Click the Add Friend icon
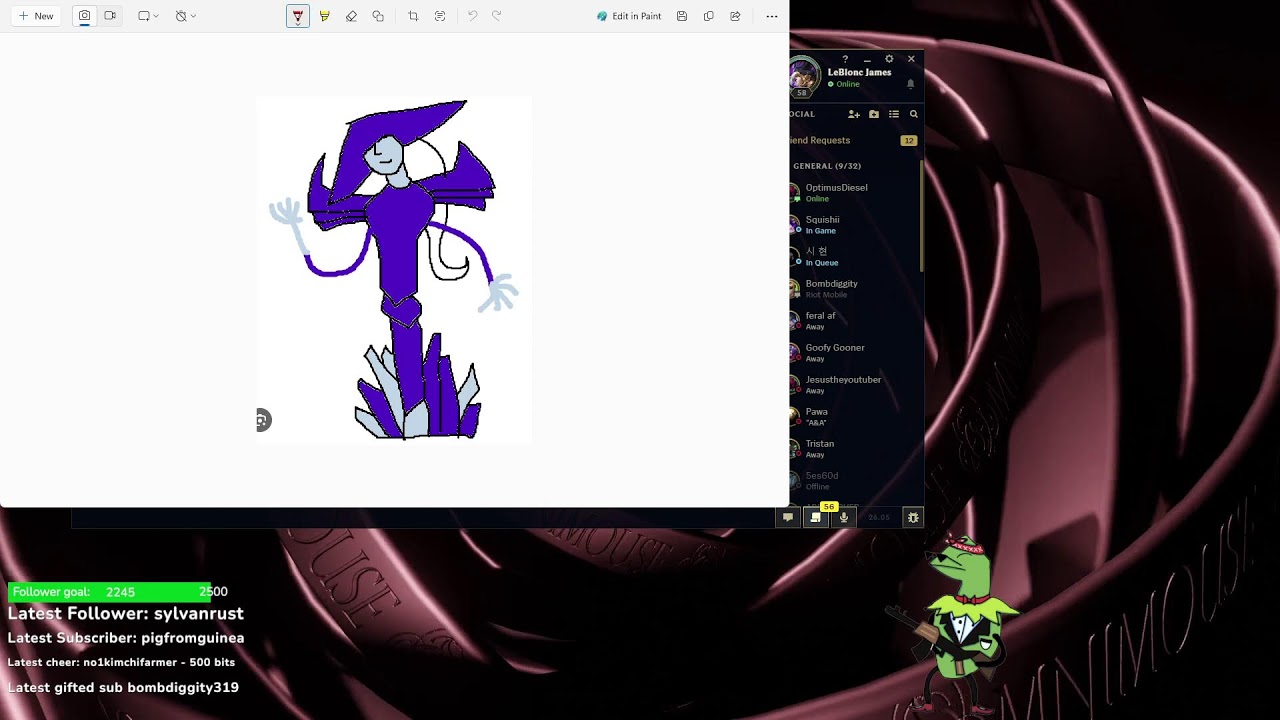The height and width of the screenshot is (720, 1280). [854, 114]
